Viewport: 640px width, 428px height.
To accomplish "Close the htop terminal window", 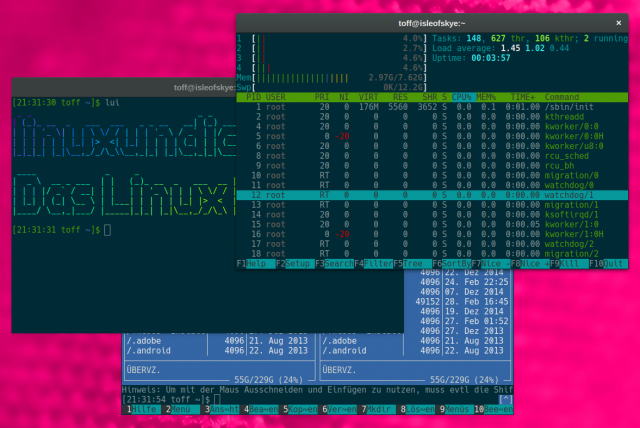I will (618, 23).
